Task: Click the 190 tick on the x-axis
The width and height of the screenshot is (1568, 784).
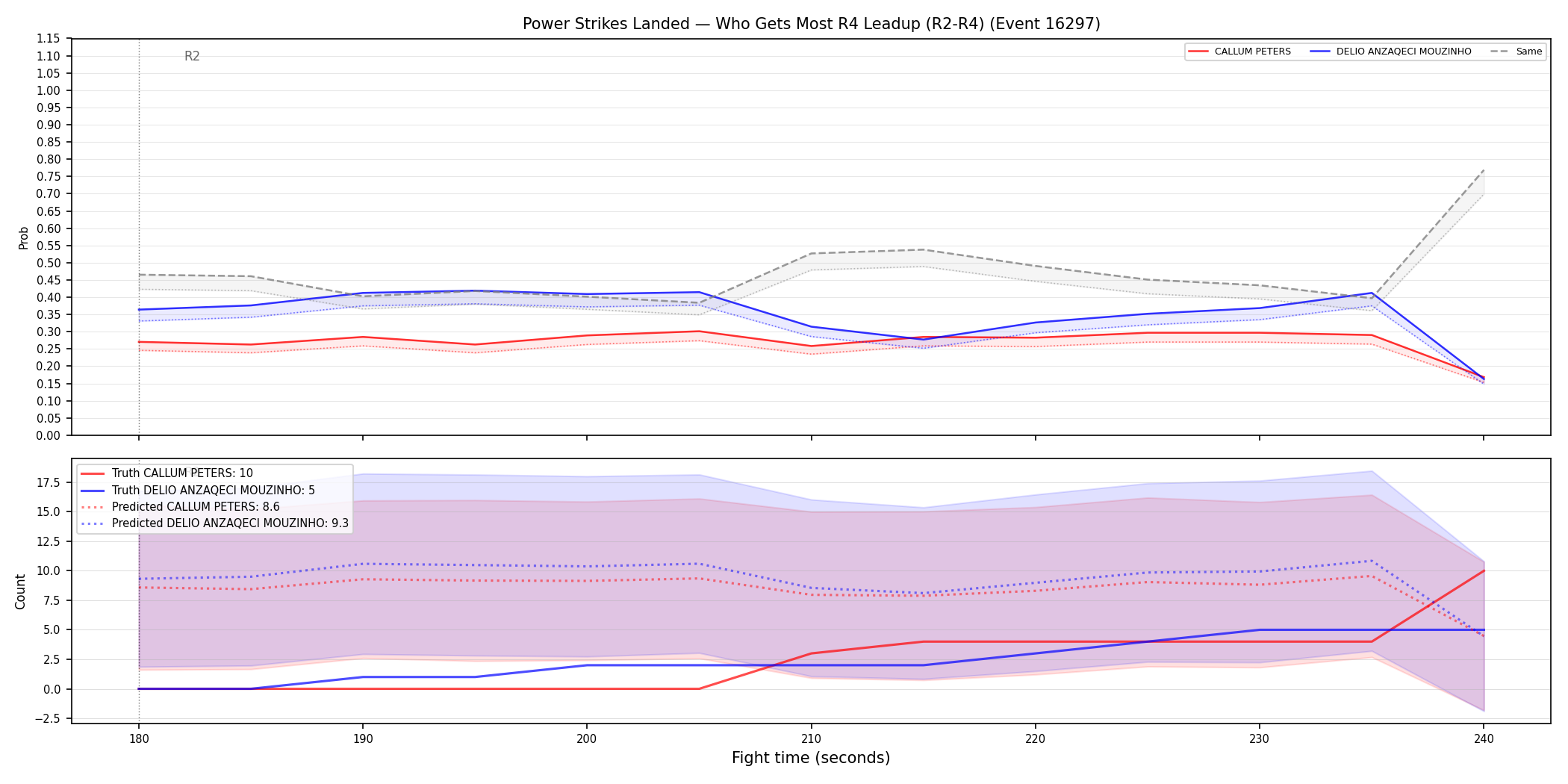Action: (x=363, y=739)
